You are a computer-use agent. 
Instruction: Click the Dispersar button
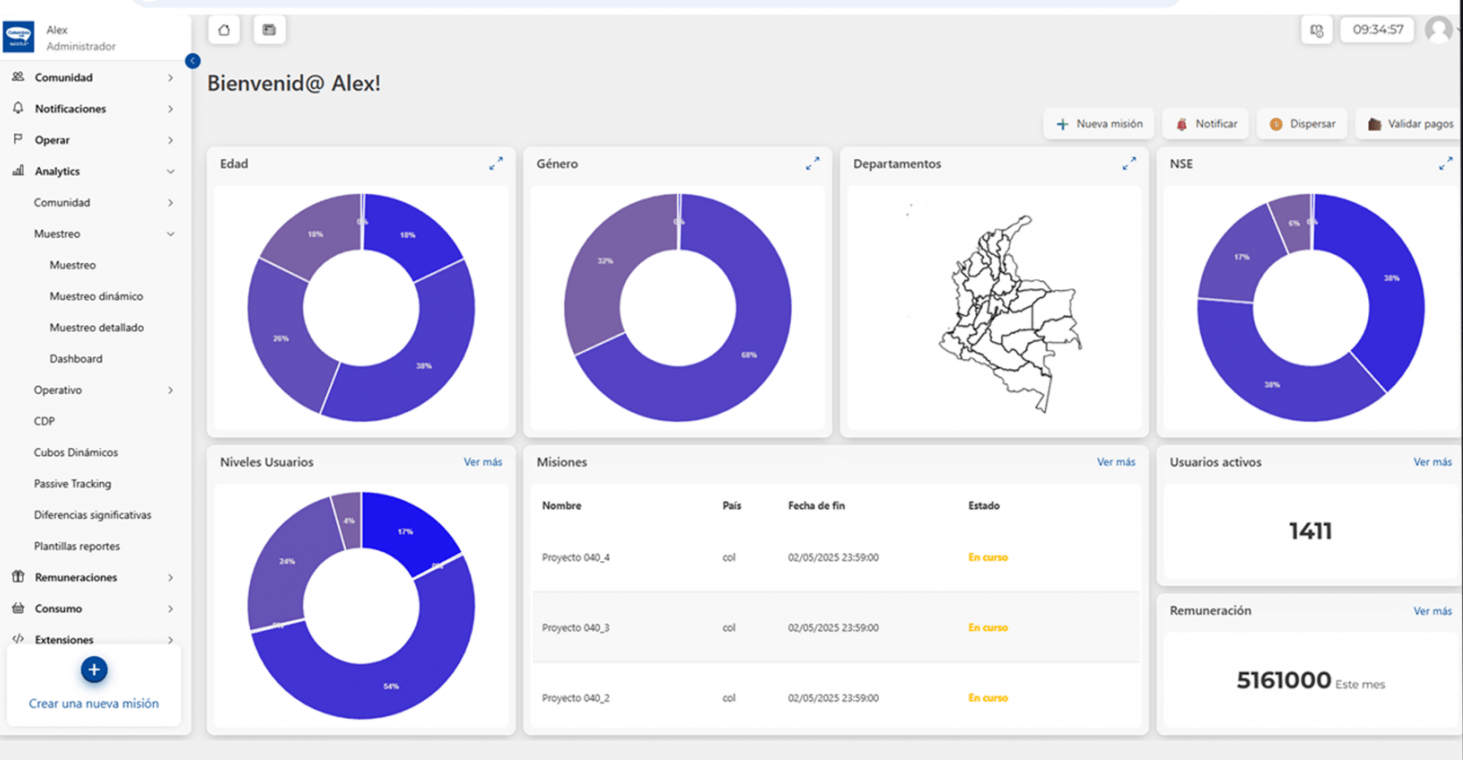[1302, 124]
